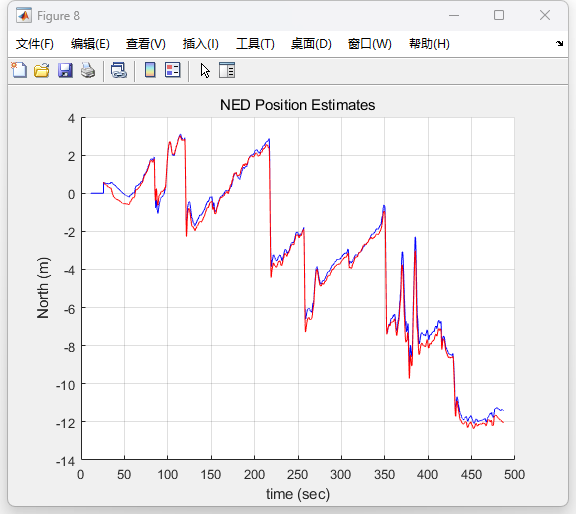Open the 插入(I) menu
The height and width of the screenshot is (514, 576).
[201, 44]
